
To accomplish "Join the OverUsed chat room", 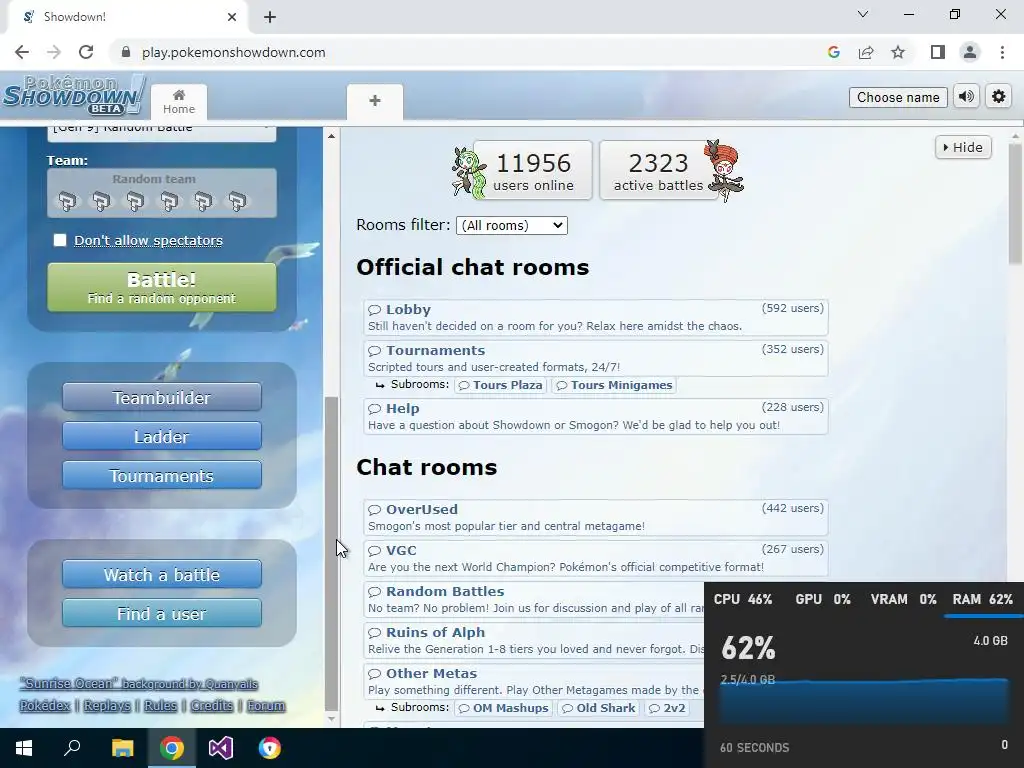I will pyautogui.click(x=596, y=517).
